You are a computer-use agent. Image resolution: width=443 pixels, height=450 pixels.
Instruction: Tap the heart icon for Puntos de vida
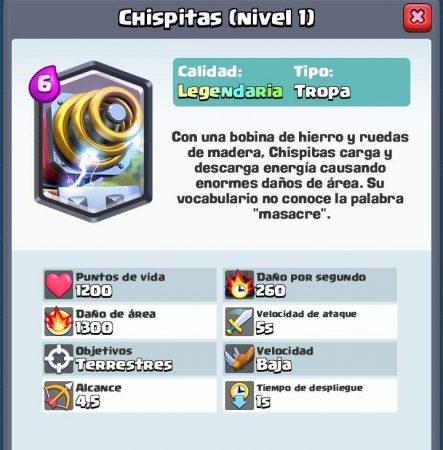[x=58, y=284]
